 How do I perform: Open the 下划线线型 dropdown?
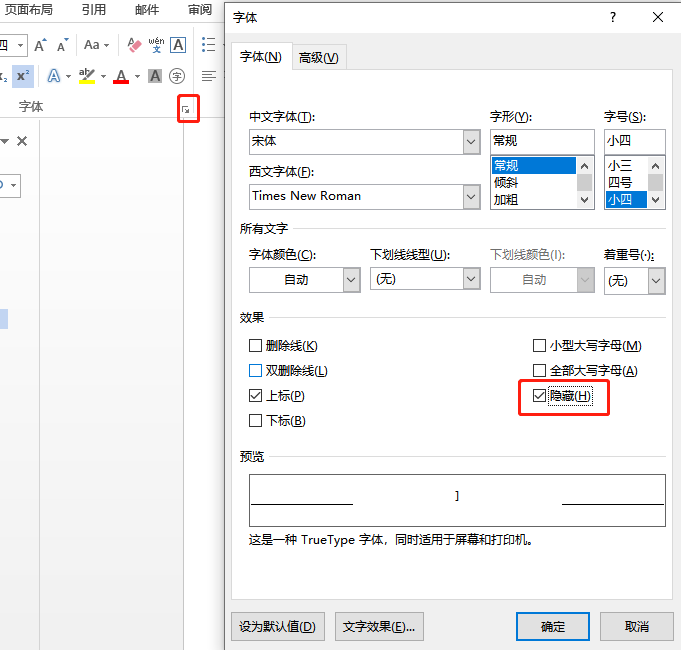point(471,279)
